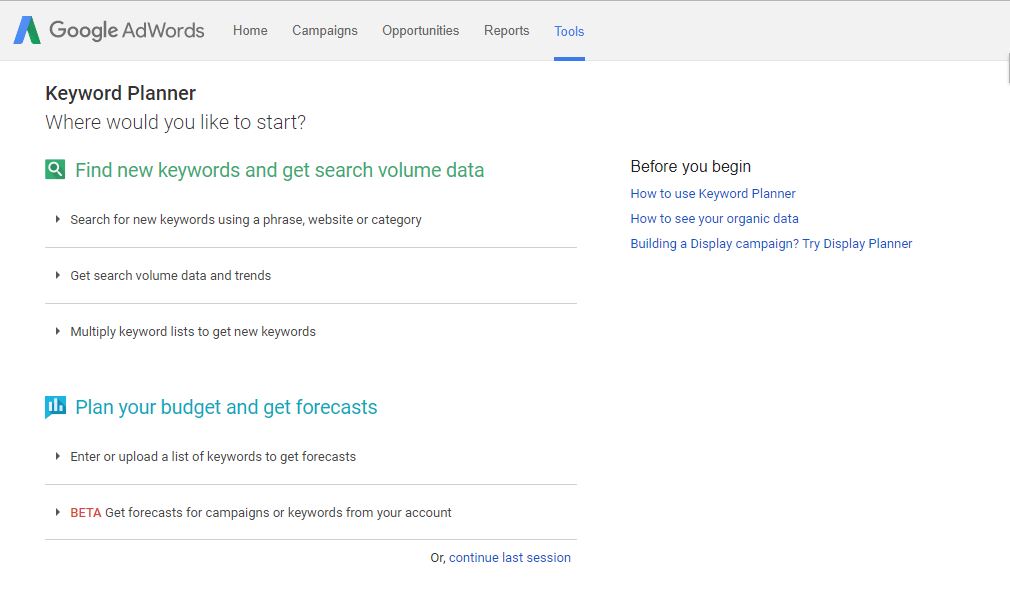Click the 'Before you begin' heading
This screenshot has width=1010, height=608.
click(691, 166)
